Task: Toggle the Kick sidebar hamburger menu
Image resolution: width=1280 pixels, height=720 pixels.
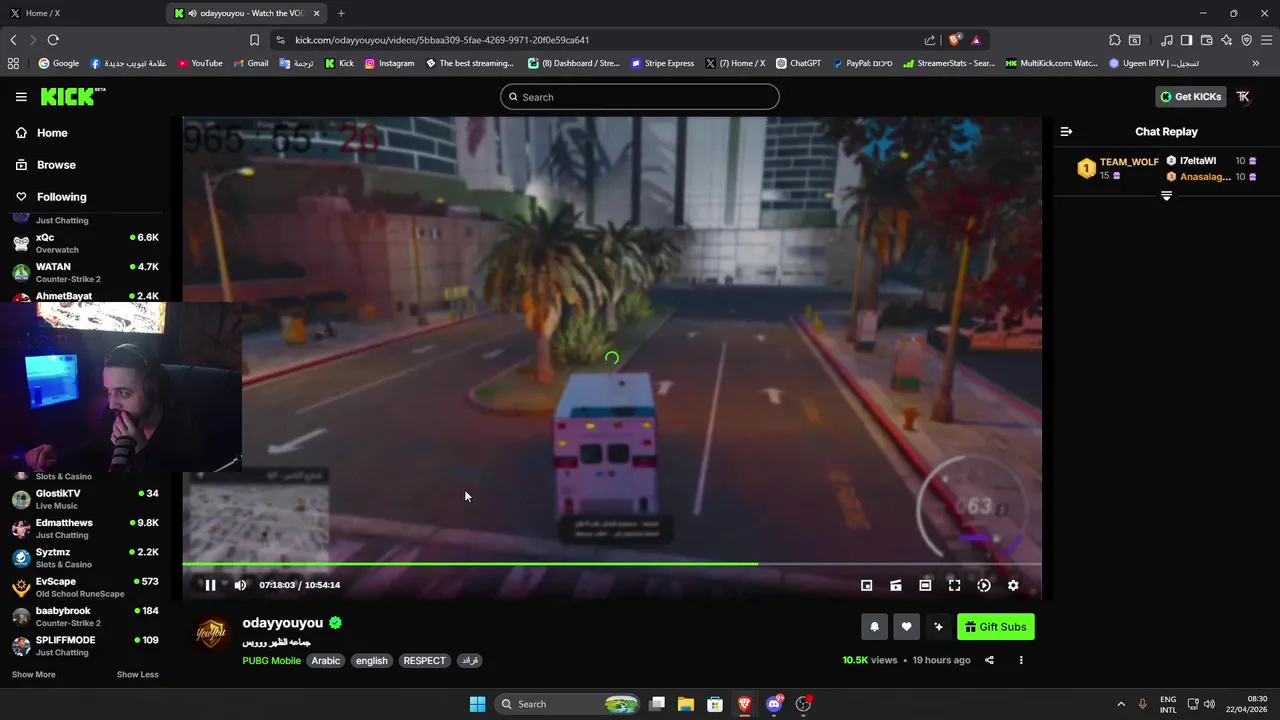Action: [x=21, y=97]
